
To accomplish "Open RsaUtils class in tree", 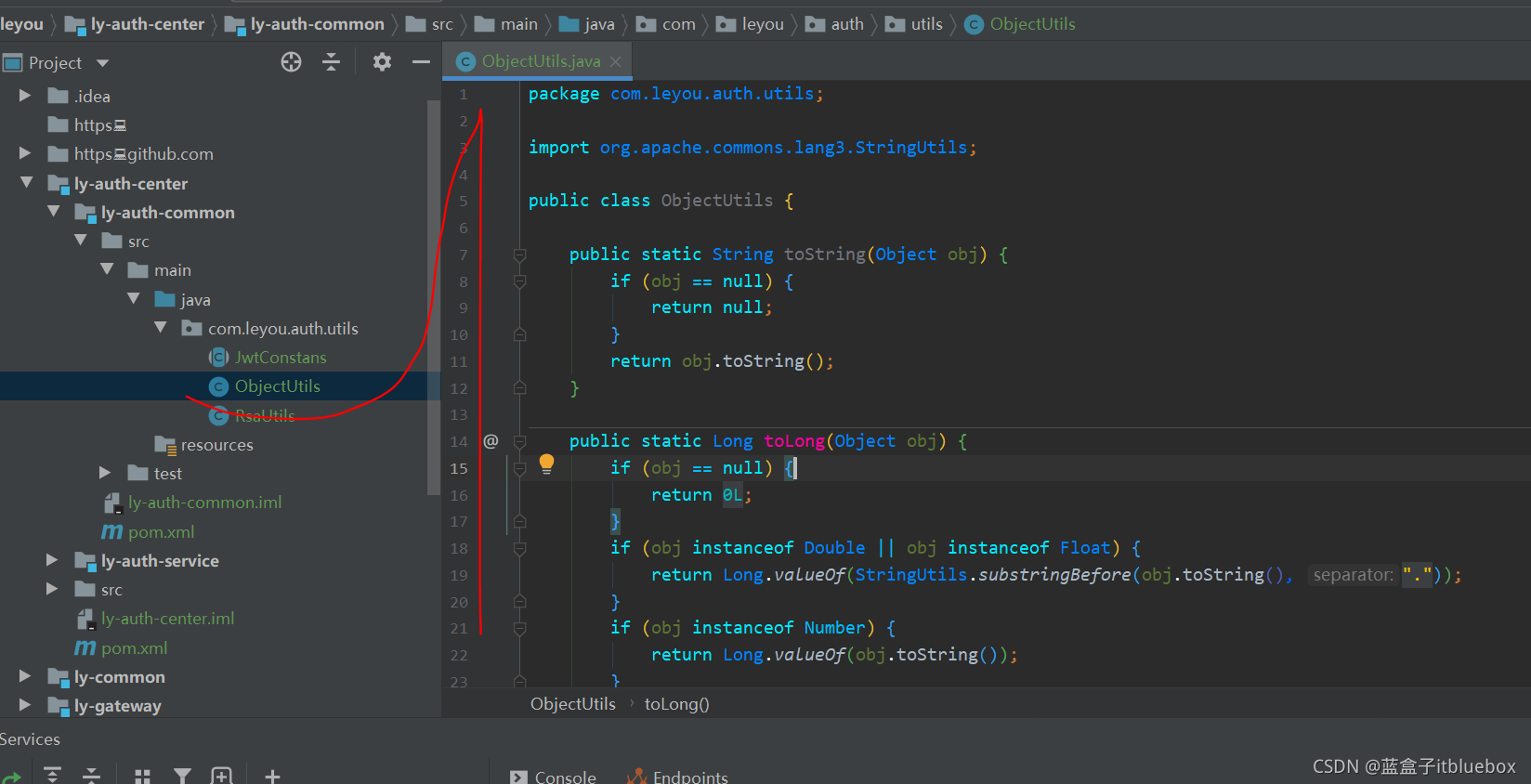I will click(265, 415).
